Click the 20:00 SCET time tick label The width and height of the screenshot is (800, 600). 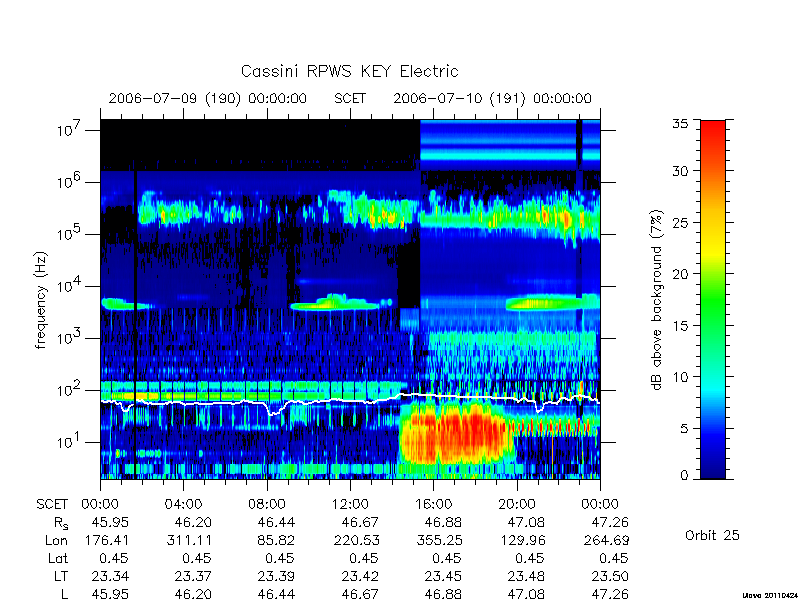pos(516,505)
